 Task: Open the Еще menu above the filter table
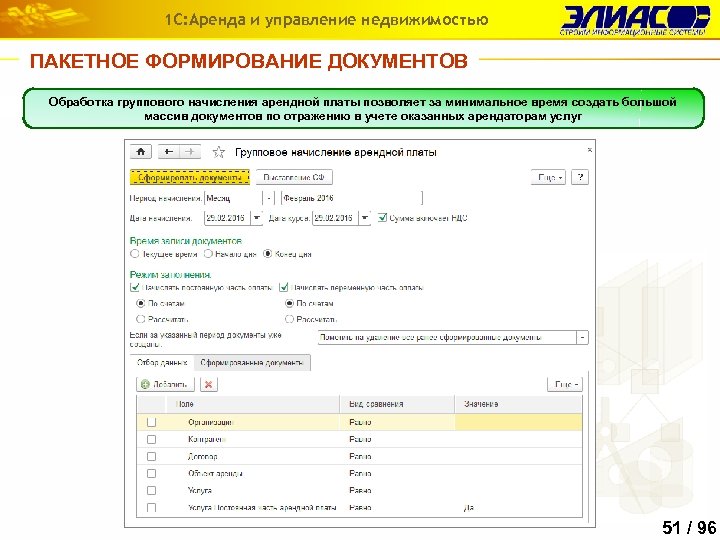tap(565, 384)
